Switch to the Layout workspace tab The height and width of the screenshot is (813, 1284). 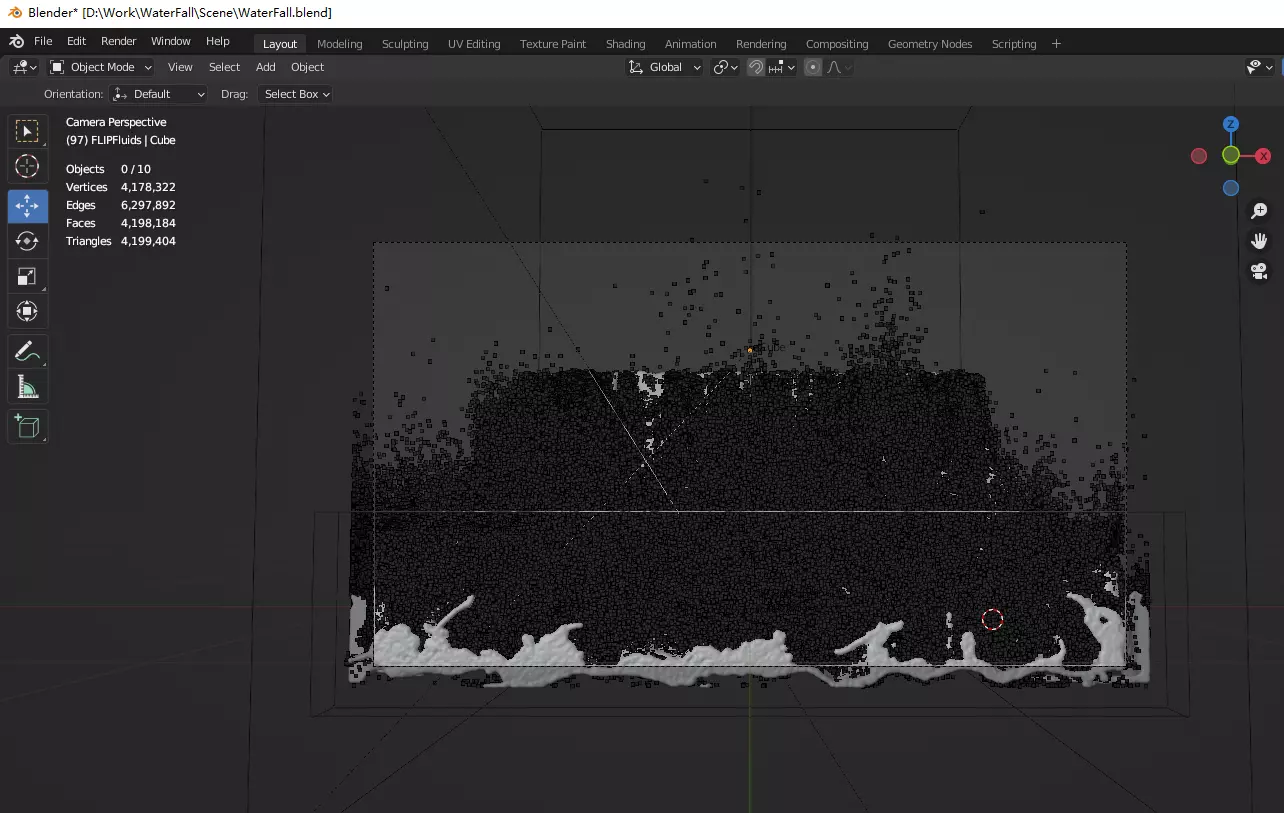(280, 44)
